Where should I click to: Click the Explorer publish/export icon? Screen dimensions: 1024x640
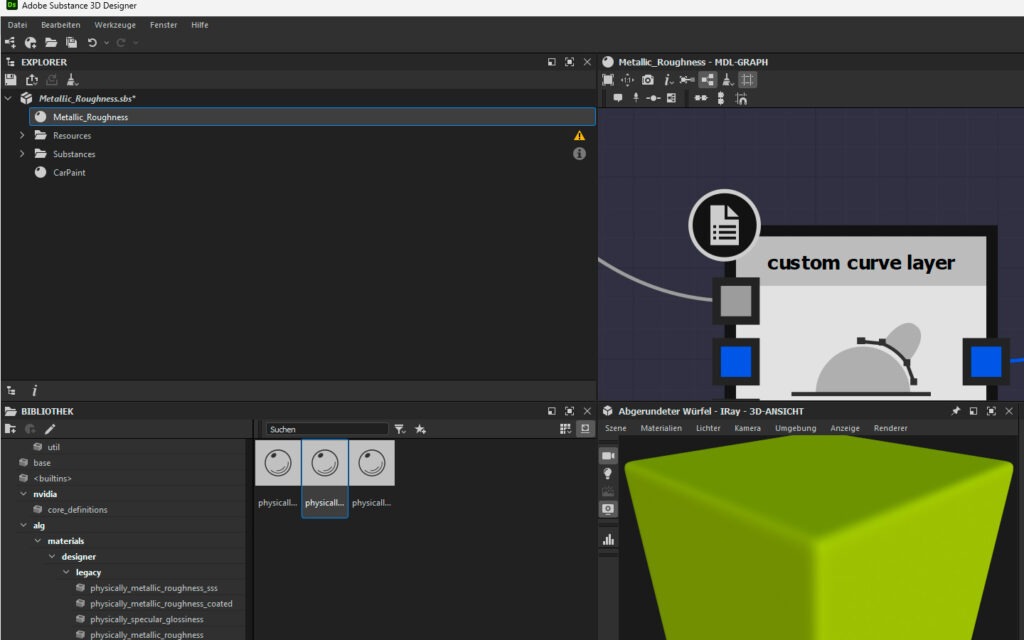click(x=31, y=80)
